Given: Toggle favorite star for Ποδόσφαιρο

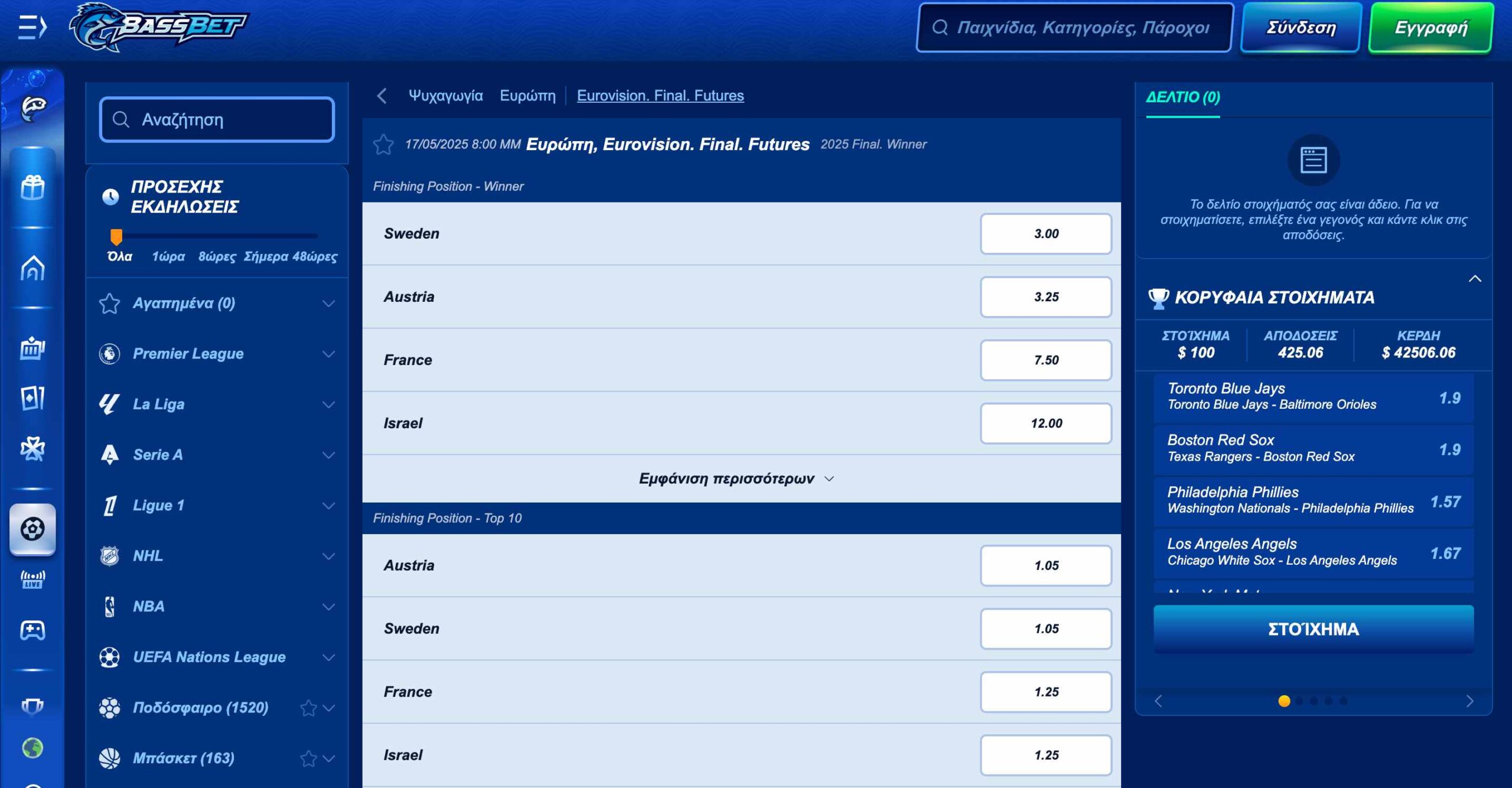Looking at the screenshot, I should [308, 708].
